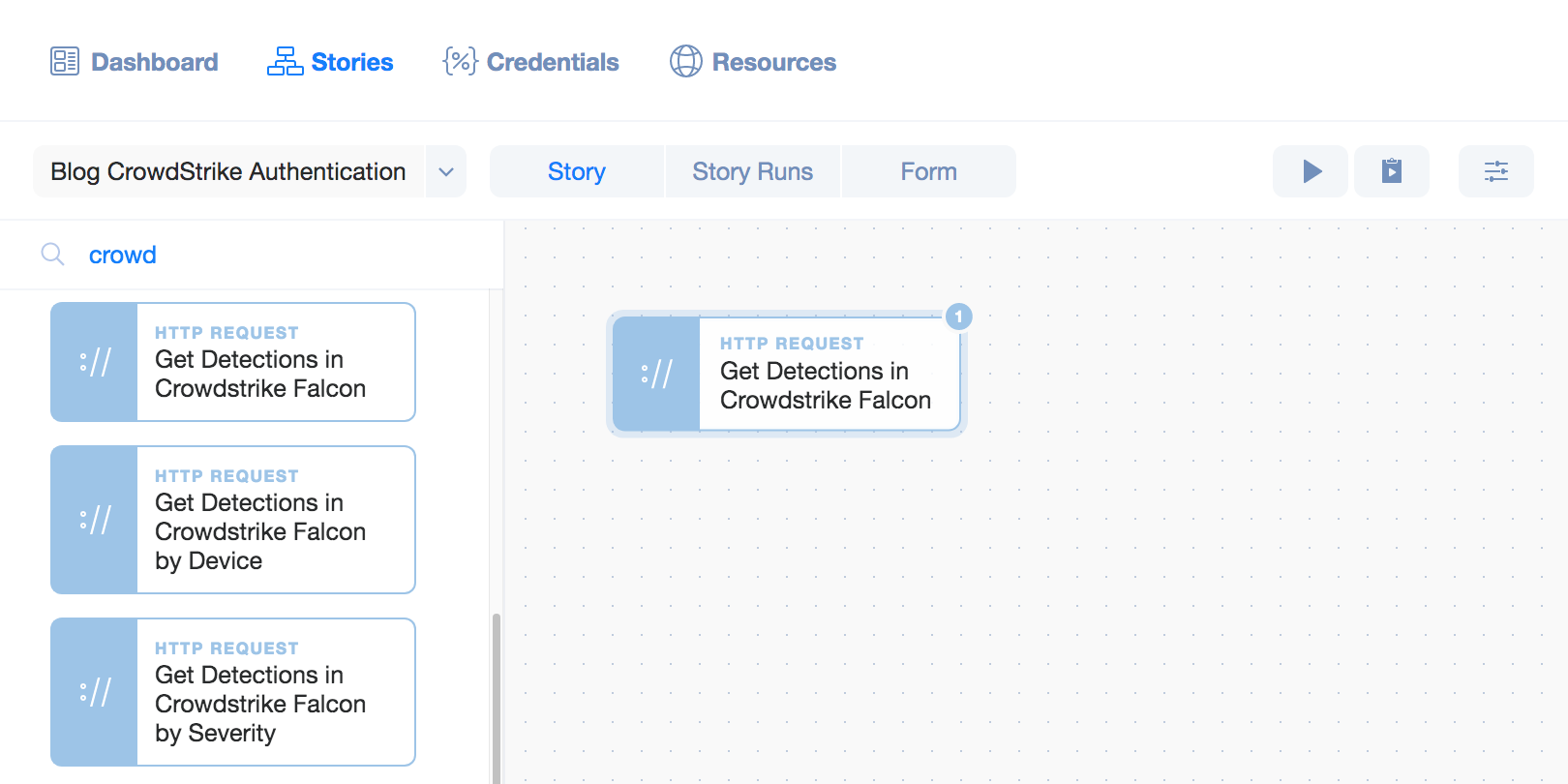
Task: Click HTTP icon of the by Severity template
Action: [94, 692]
